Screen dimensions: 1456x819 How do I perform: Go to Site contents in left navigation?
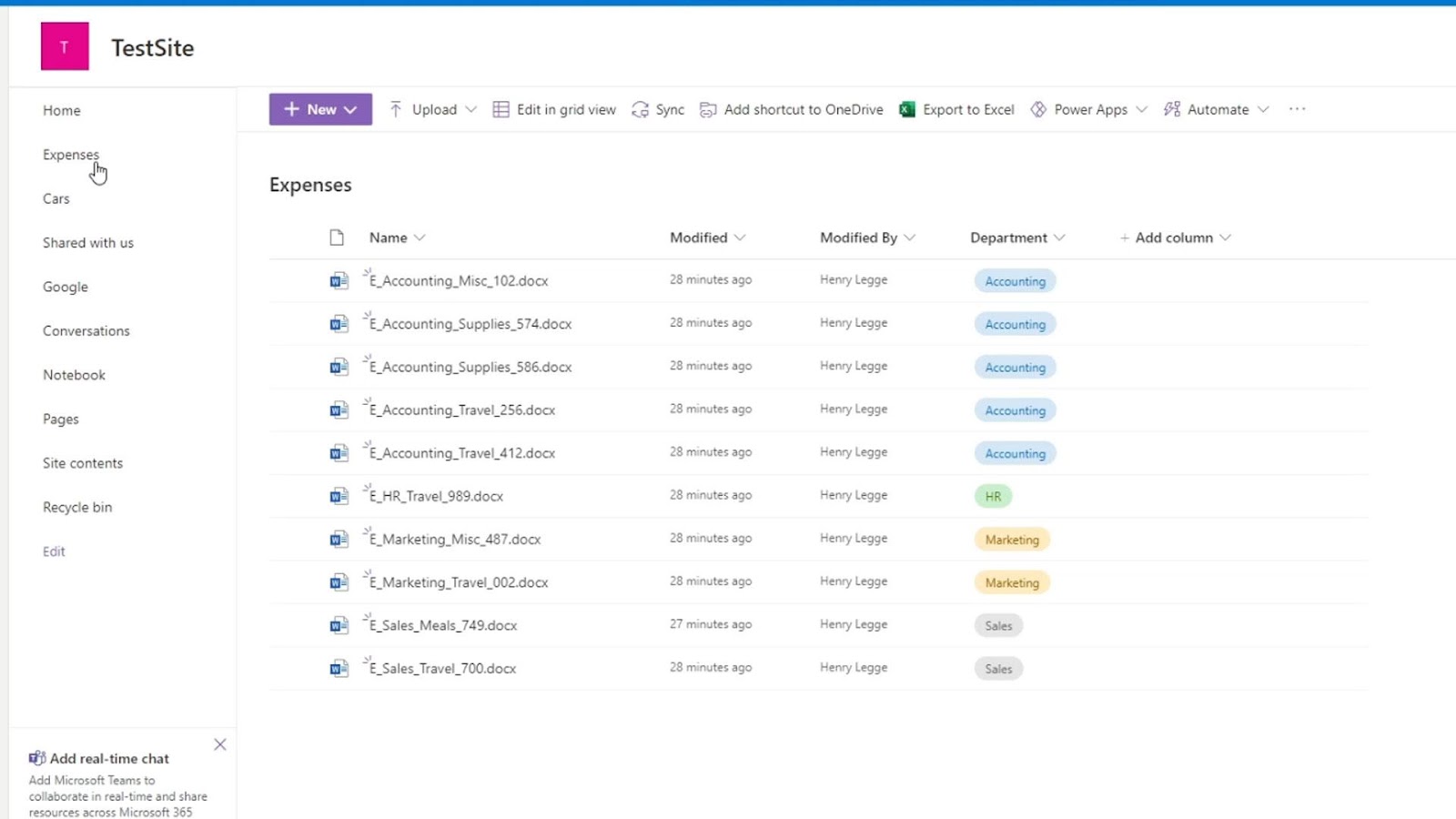(83, 463)
